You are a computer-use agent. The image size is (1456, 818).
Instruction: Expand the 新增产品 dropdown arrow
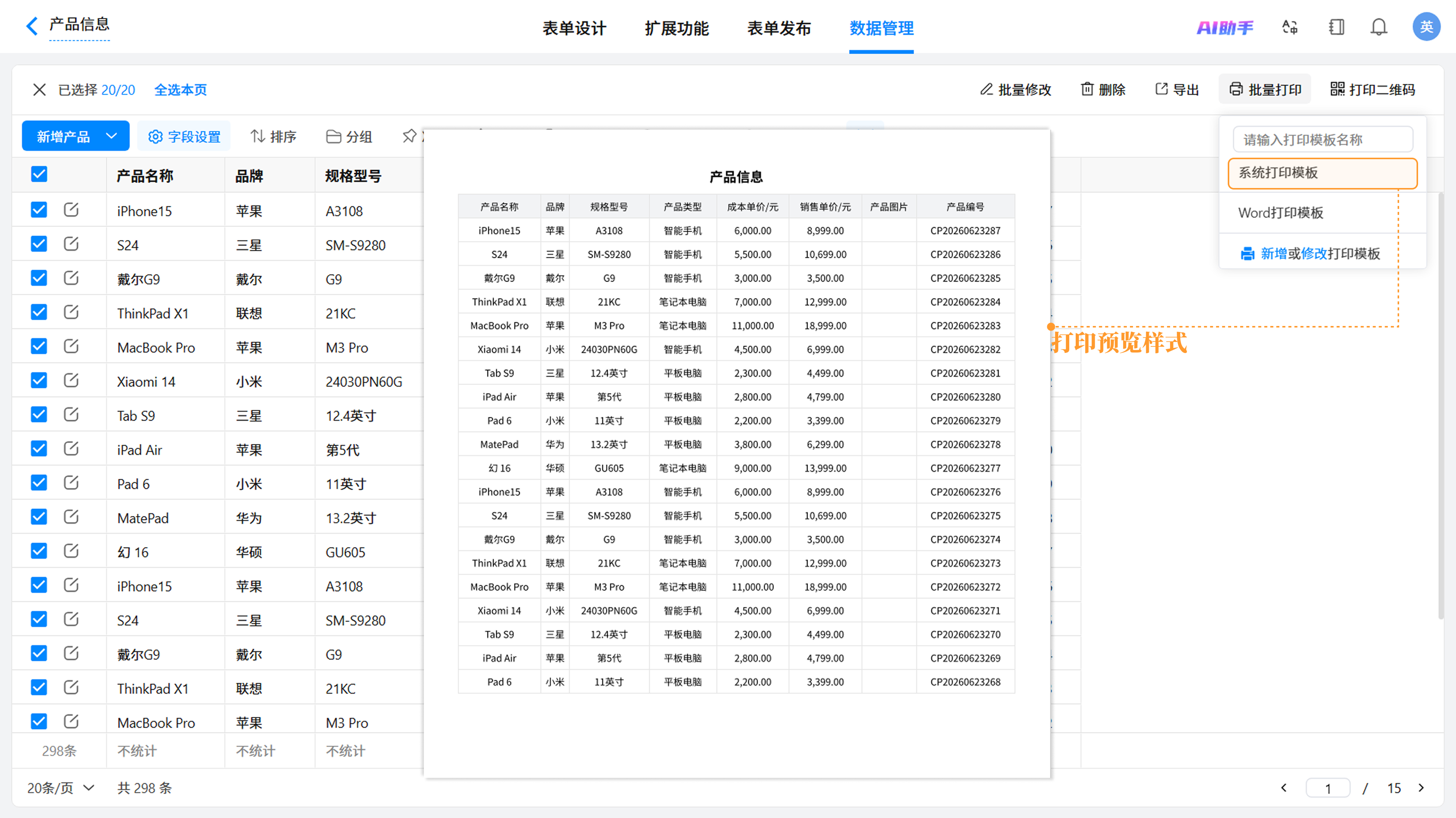tap(112, 136)
